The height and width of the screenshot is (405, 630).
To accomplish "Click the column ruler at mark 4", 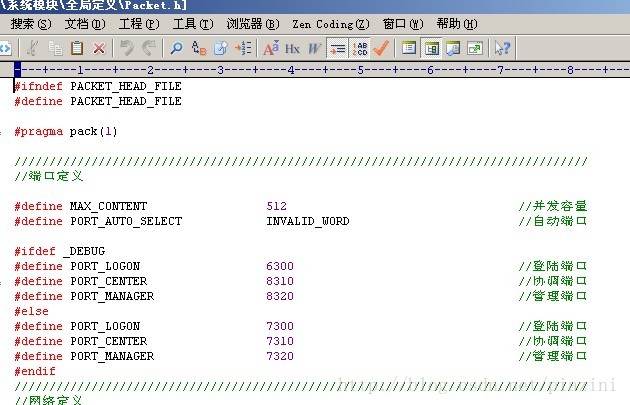I will (x=291, y=70).
